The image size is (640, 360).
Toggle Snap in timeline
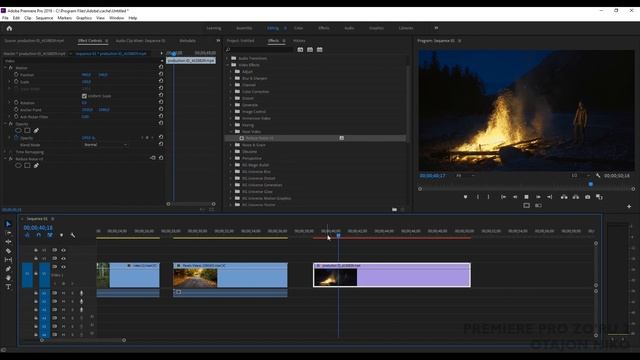click(39, 235)
